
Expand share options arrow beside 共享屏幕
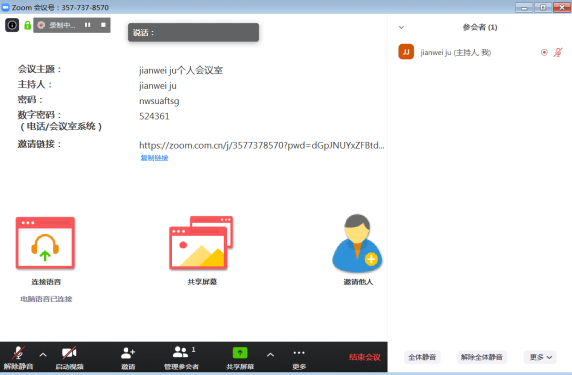270,355
